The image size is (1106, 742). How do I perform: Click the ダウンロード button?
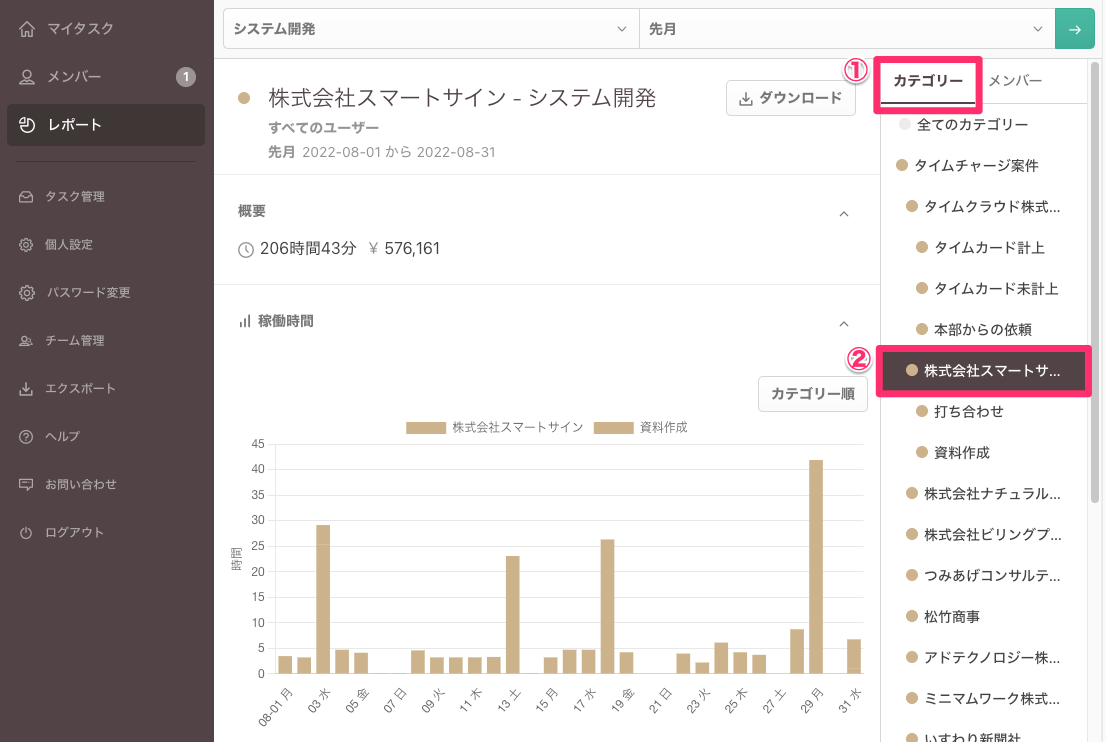(x=790, y=99)
